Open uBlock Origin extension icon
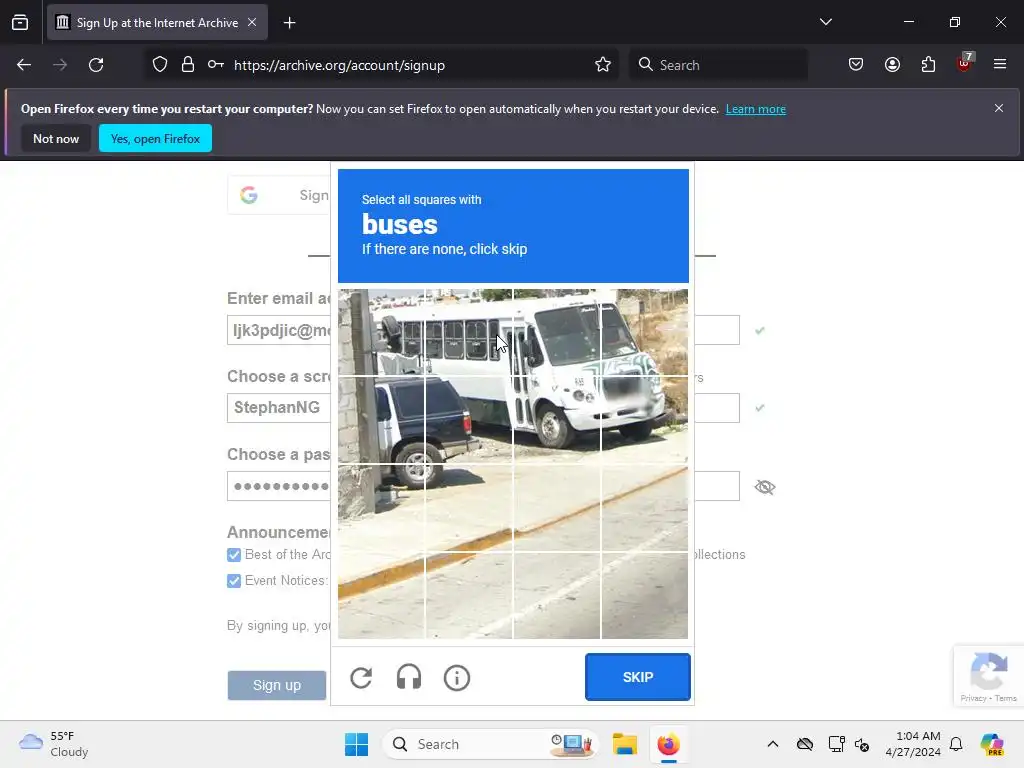Viewport: 1024px width, 768px height. pos(965,63)
